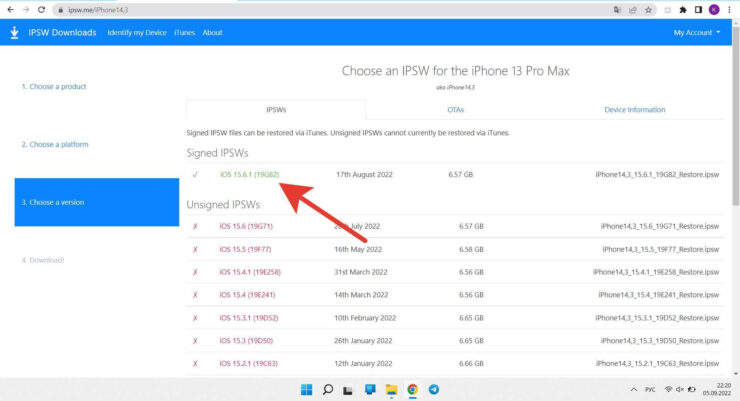Go to step 1 Choose a product
Viewport: 740px width, 401px height.
tap(54, 87)
